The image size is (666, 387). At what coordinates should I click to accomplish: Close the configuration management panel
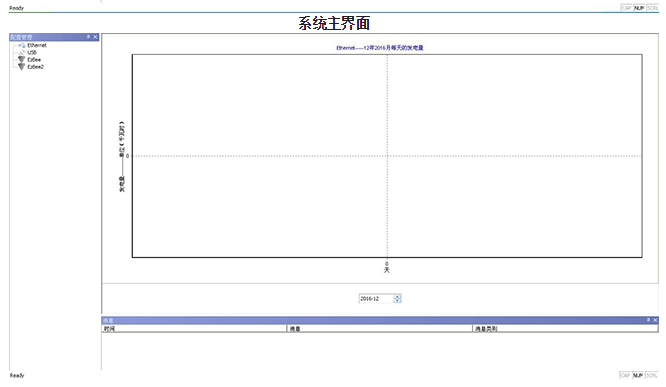(95, 37)
